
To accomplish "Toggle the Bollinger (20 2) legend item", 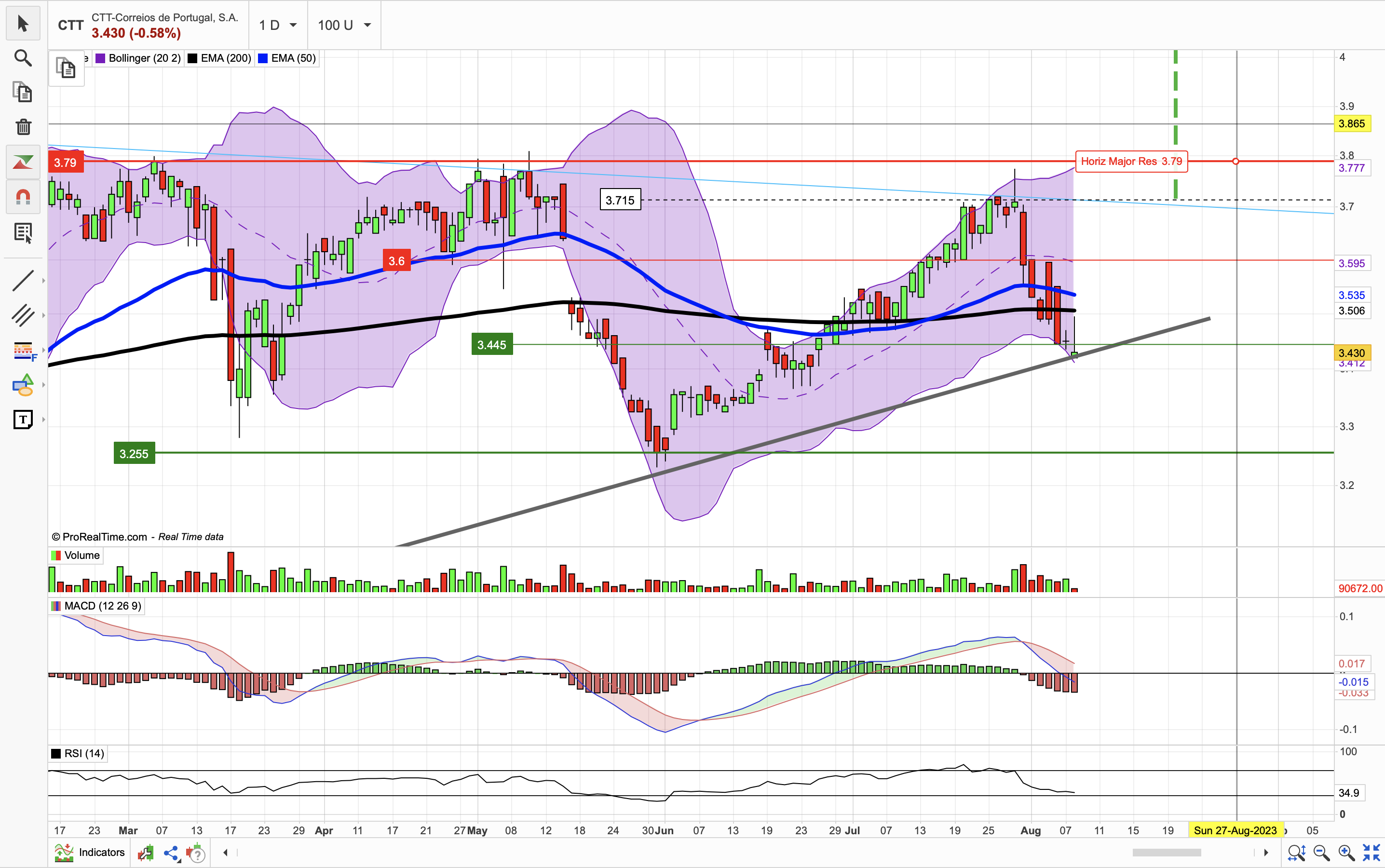I will coord(138,58).
